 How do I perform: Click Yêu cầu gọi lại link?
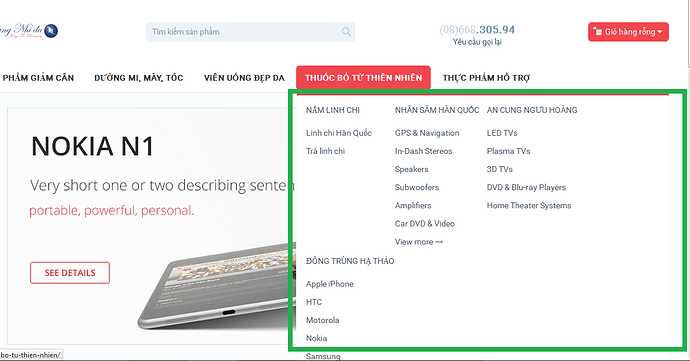tap(477, 42)
